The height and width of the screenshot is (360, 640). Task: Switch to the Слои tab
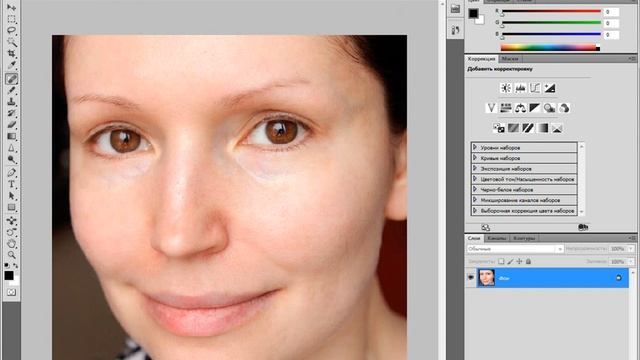click(x=474, y=238)
